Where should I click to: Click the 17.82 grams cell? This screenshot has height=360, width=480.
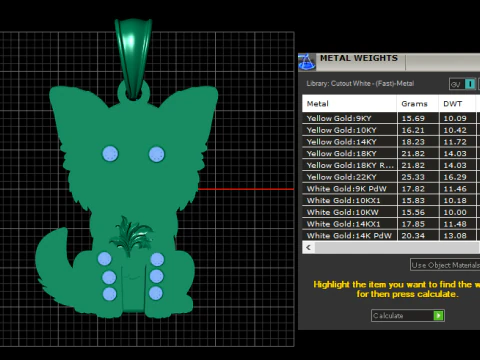tap(418, 189)
